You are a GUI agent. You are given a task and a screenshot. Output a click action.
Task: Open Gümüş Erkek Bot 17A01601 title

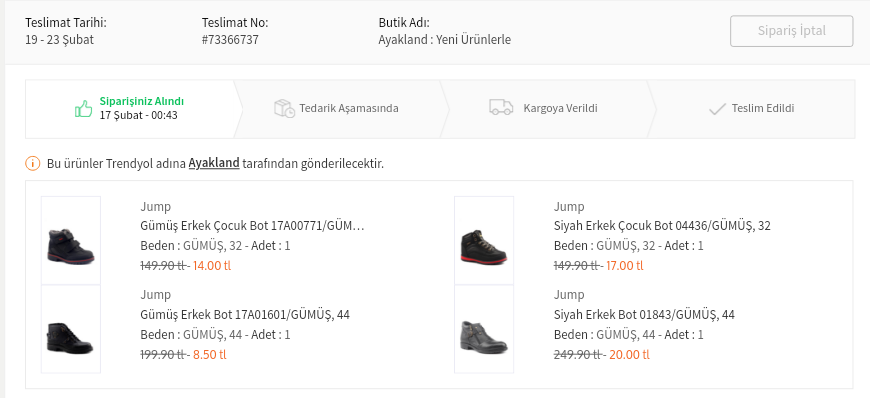pyautogui.click(x=245, y=315)
